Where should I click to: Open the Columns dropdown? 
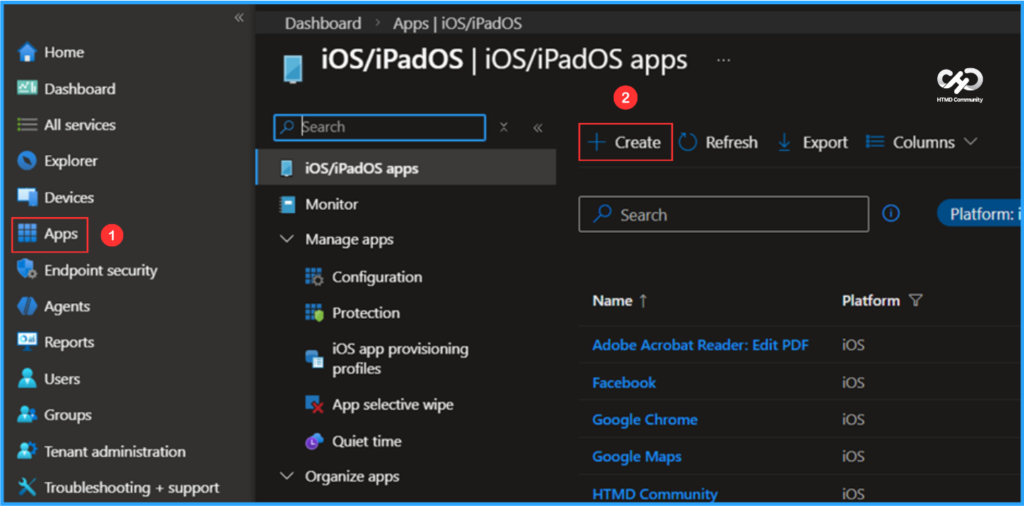[x=921, y=142]
